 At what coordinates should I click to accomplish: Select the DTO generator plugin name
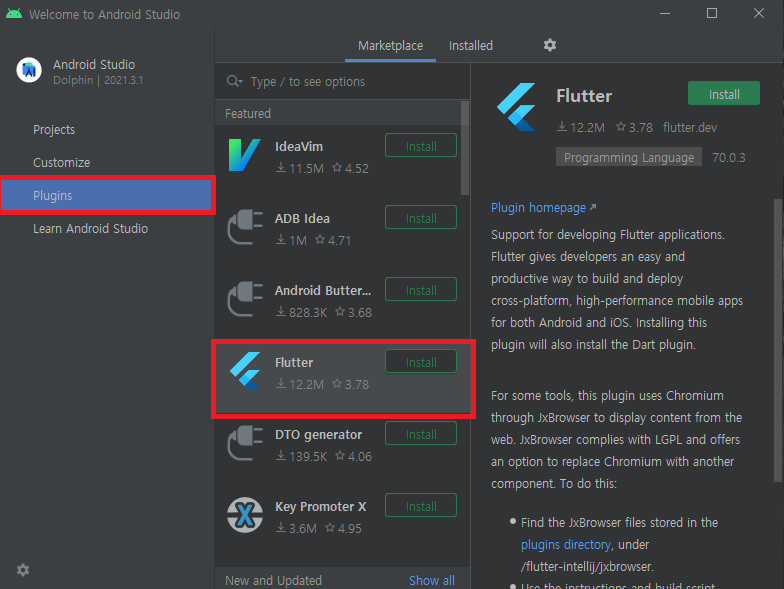(318, 434)
